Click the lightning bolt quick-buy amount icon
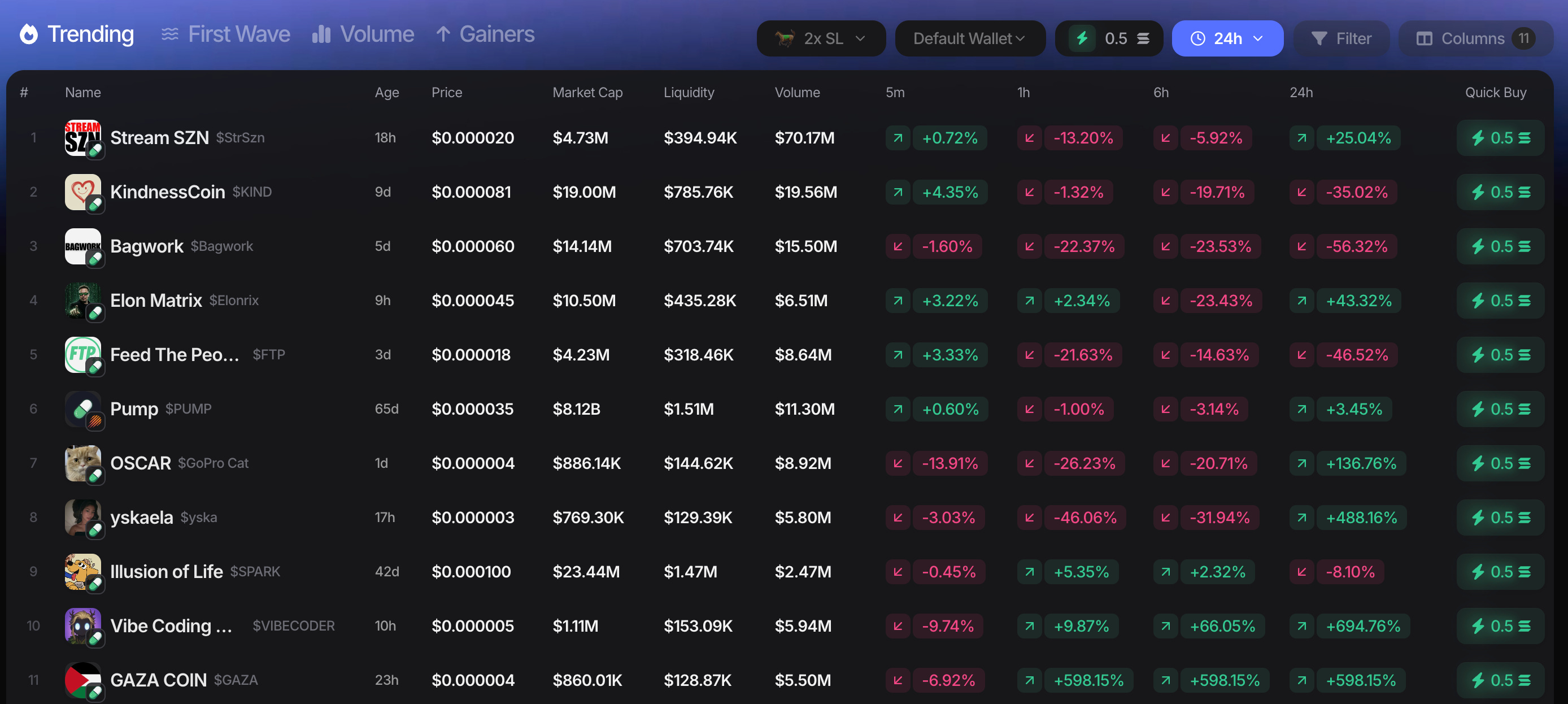This screenshot has height=704, width=1568. pos(1082,38)
